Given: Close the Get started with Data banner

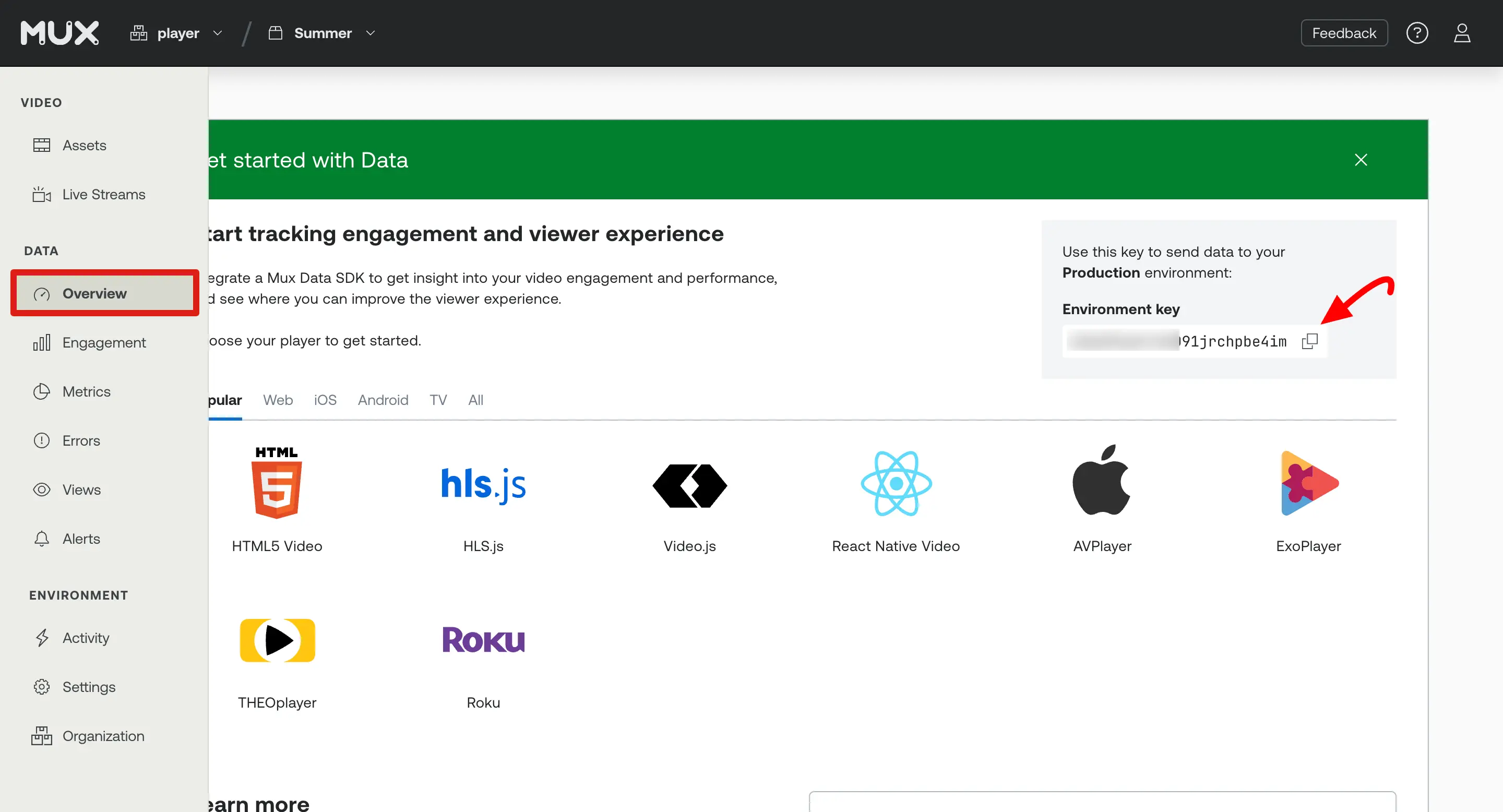Looking at the screenshot, I should [x=1361, y=160].
